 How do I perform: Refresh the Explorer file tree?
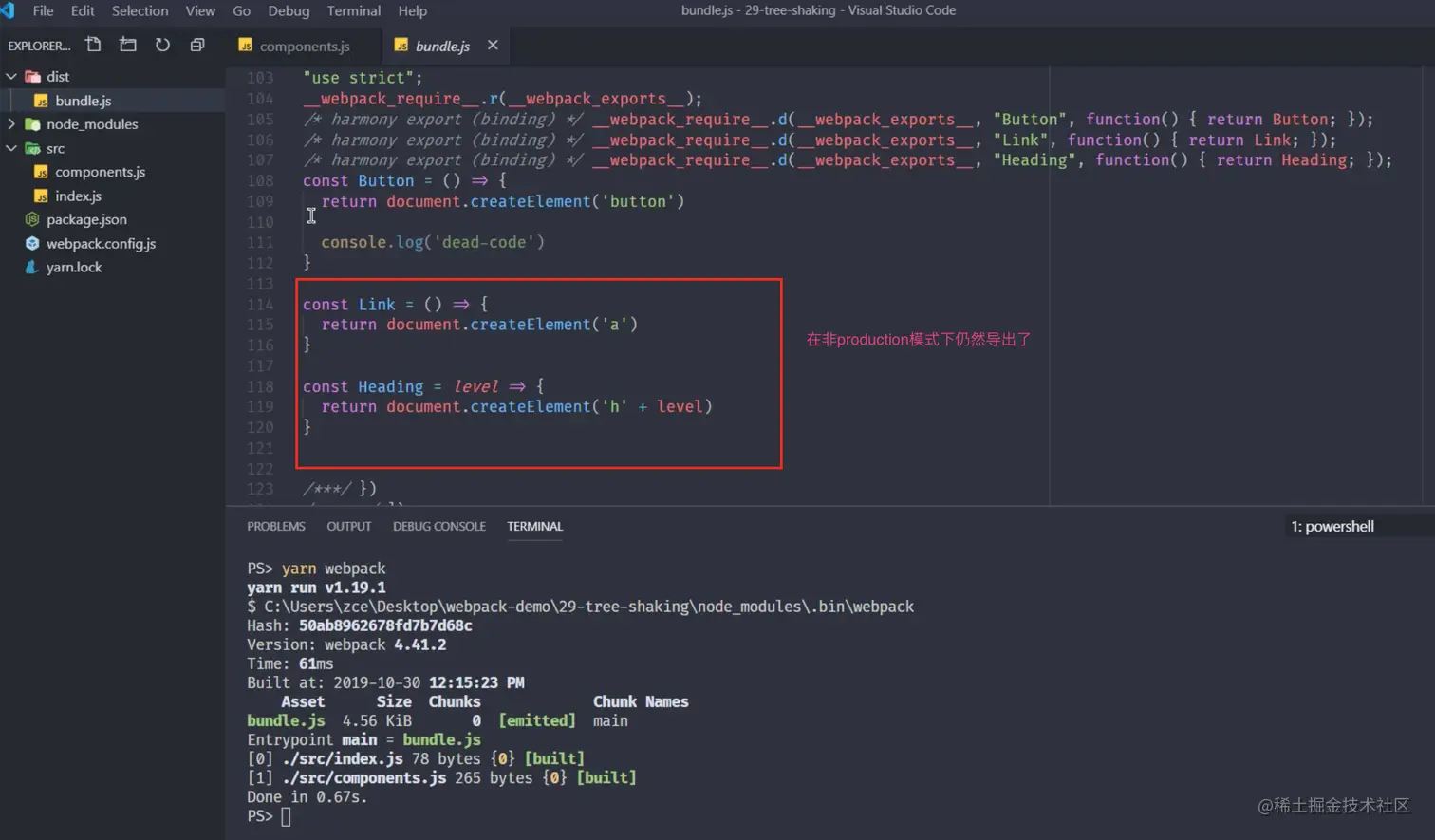point(162,45)
